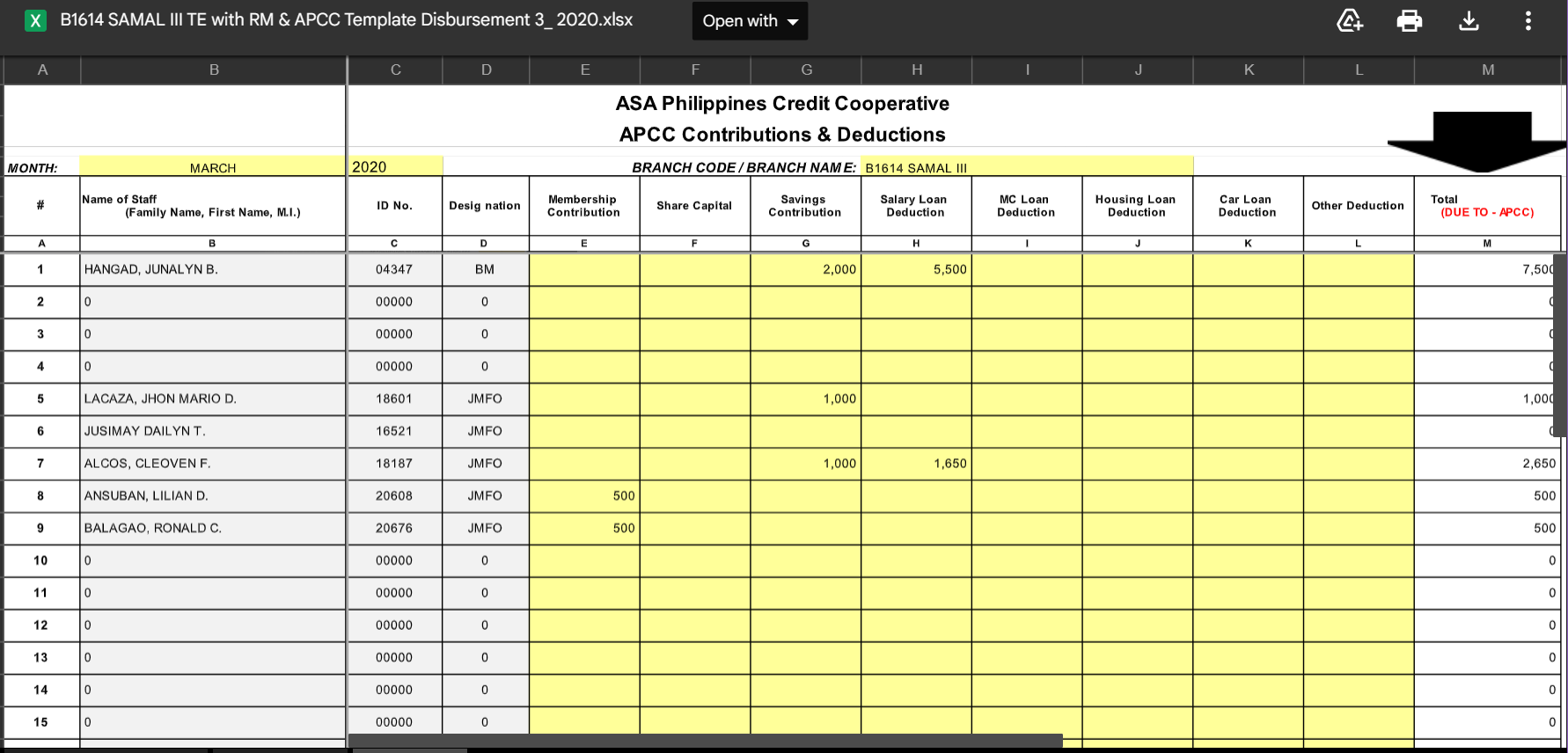Click the 2020 year cell
The image size is (1568, 753).
click(x=395, y=166)
